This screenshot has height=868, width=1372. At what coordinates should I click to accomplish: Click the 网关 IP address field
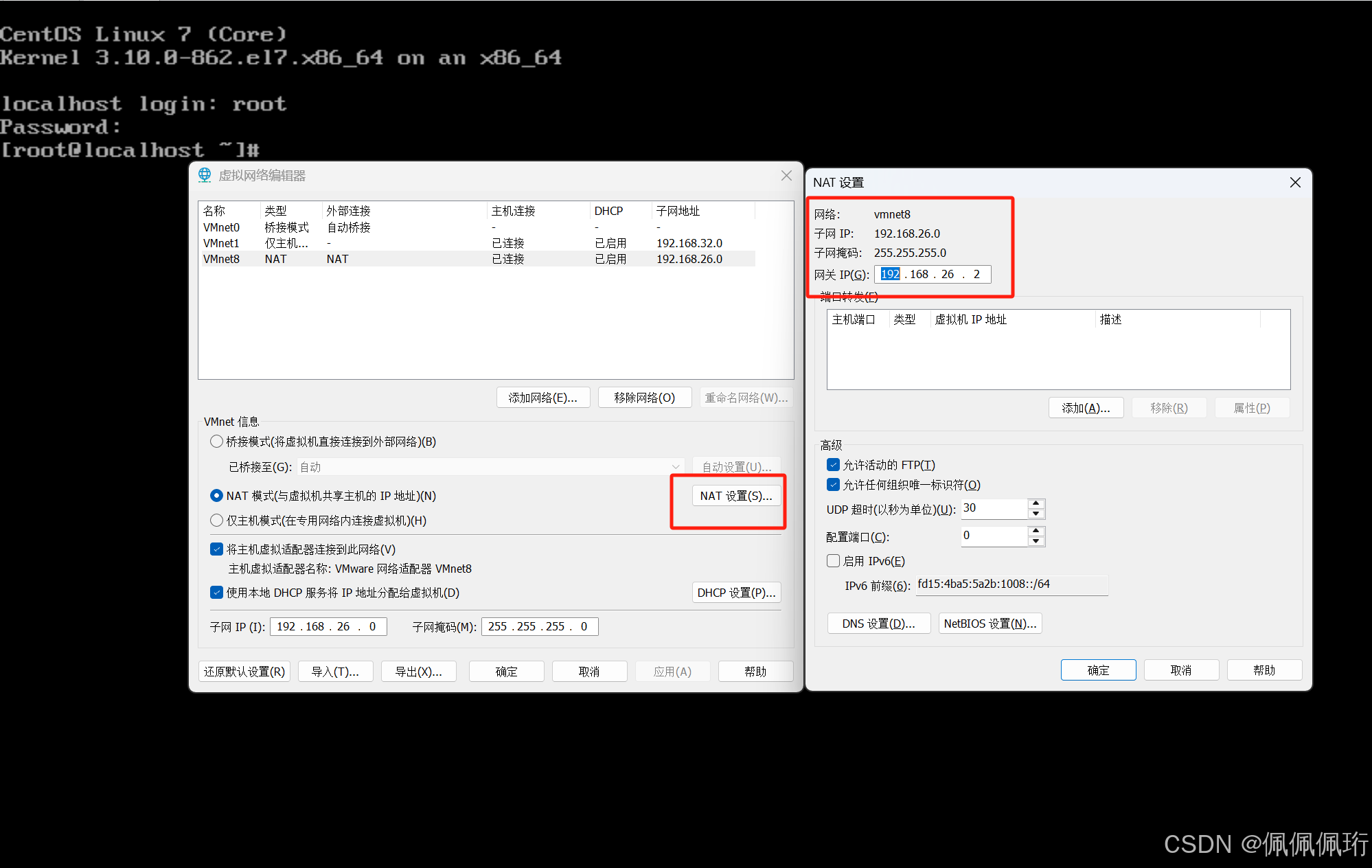coord(932,274)
